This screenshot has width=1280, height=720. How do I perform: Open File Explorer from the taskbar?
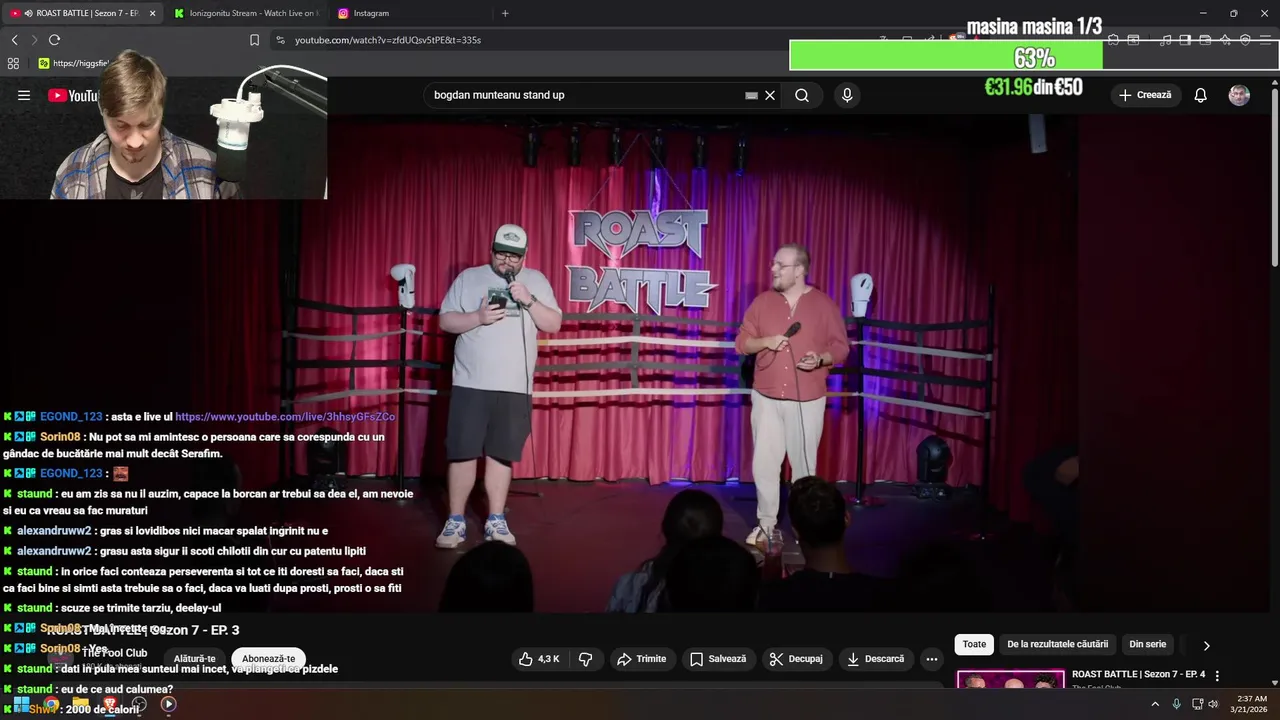click(x=80, y=704)
